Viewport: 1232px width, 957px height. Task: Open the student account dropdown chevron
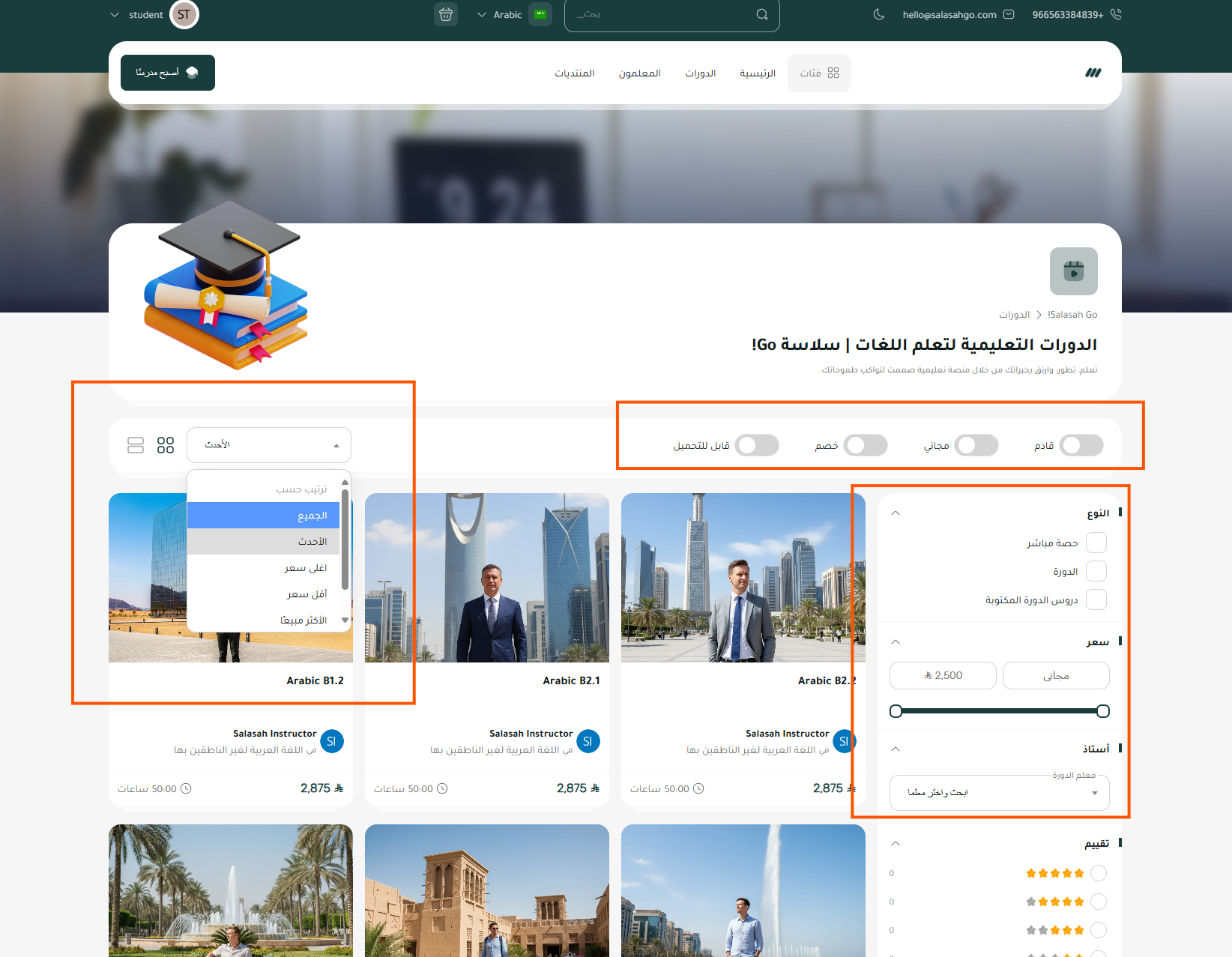tap(115, 14)
